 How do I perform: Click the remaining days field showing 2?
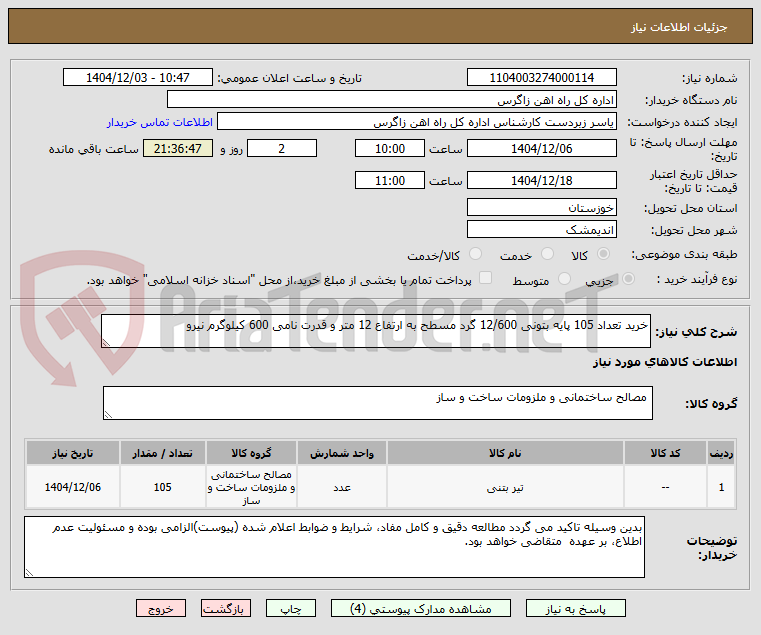pyautogui.click(x=282, y=148)
